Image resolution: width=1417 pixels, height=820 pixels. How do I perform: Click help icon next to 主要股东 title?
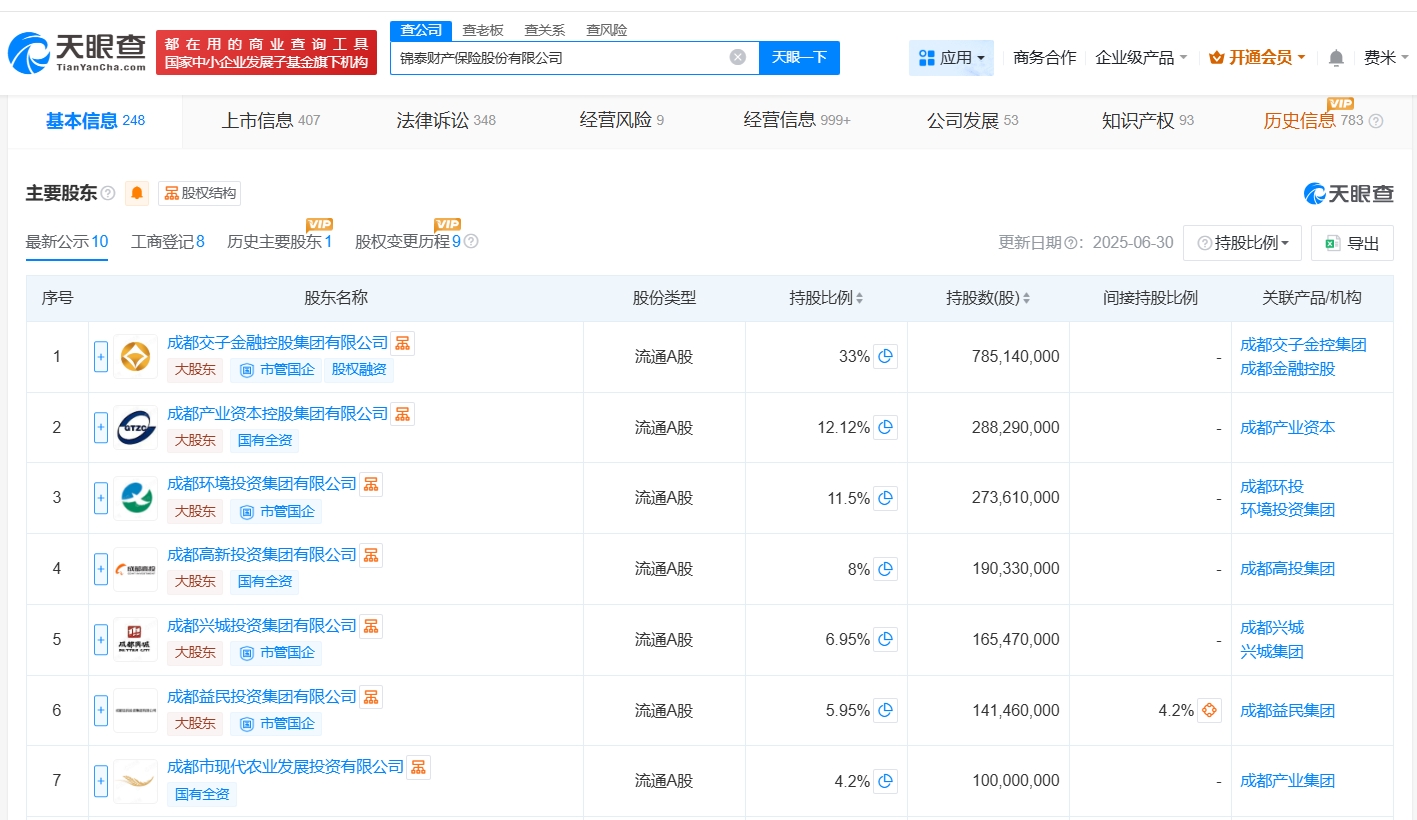(x=108, y=193)
